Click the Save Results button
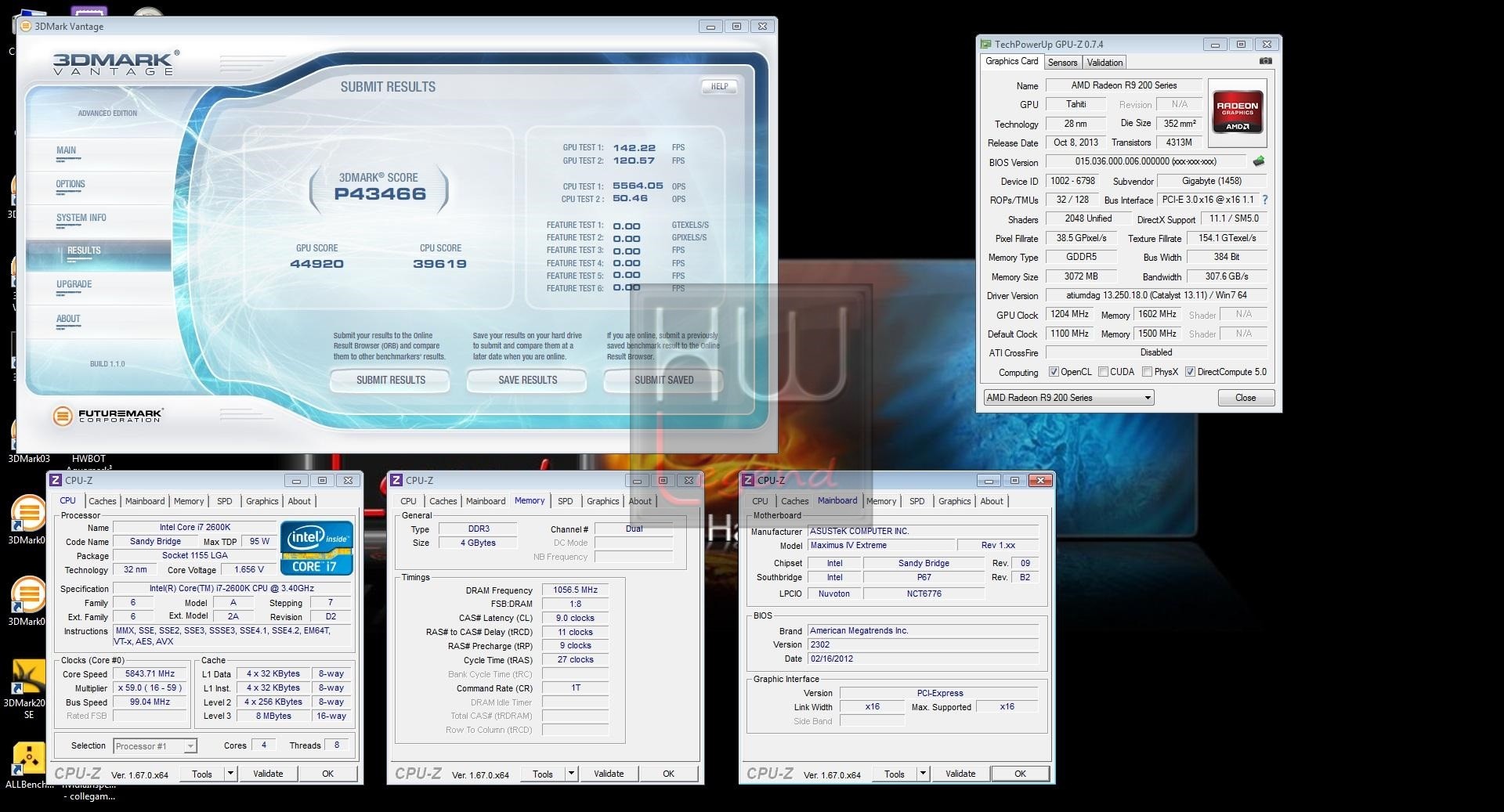The image size is (1504, 812). coord(527,380)
